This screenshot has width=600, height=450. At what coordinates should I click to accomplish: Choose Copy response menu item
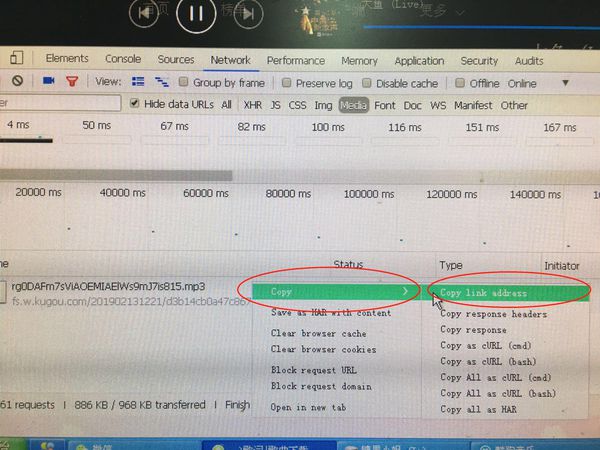pyautogui.click(x=473, y=329)
